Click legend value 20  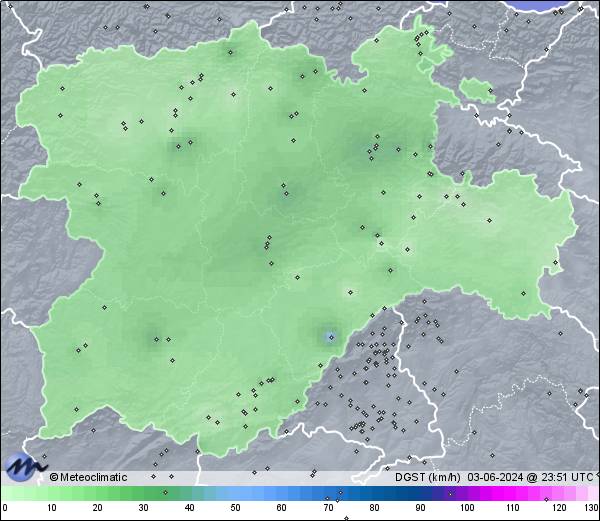98,508
